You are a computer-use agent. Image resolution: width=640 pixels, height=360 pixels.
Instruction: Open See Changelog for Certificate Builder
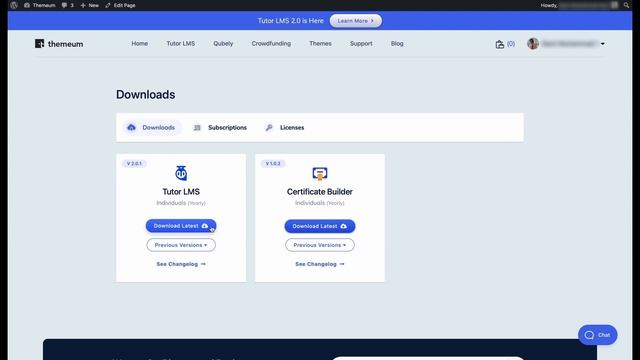[x=320, y=264]
